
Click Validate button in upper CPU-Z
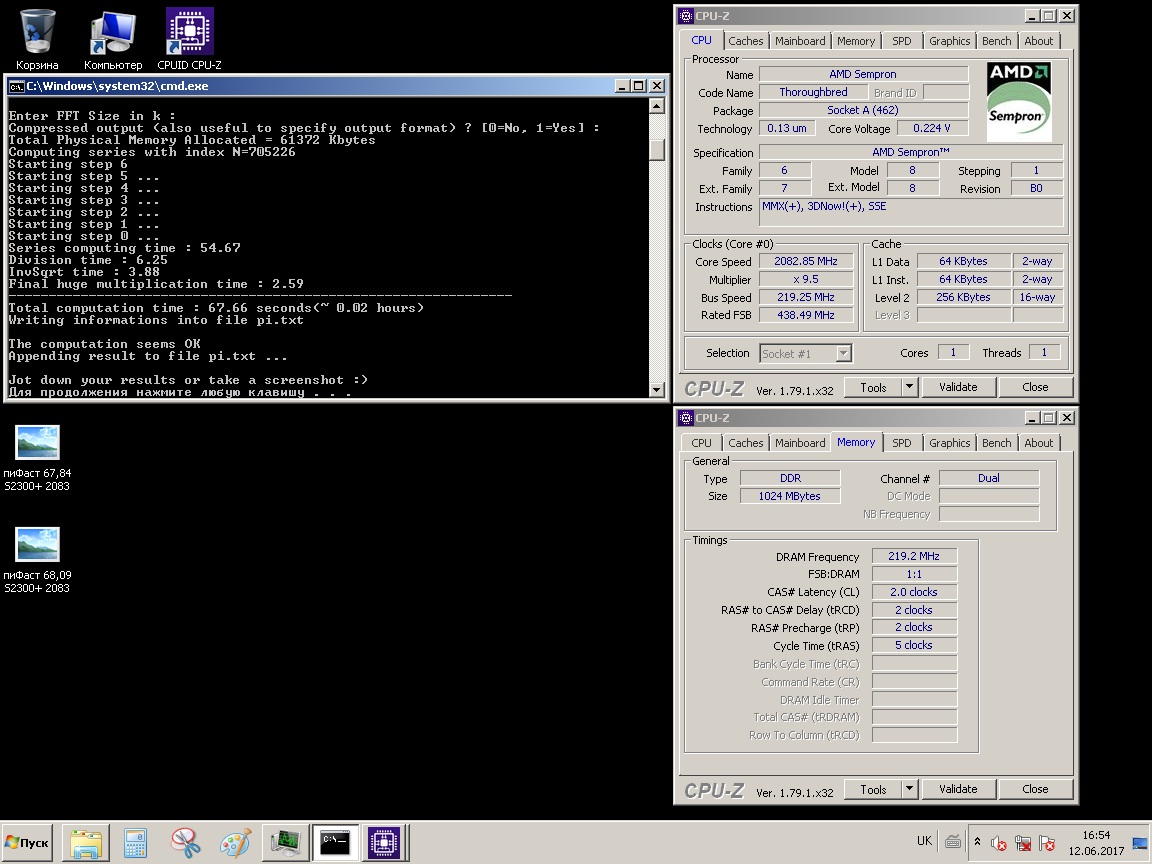[x=958, y=387]
